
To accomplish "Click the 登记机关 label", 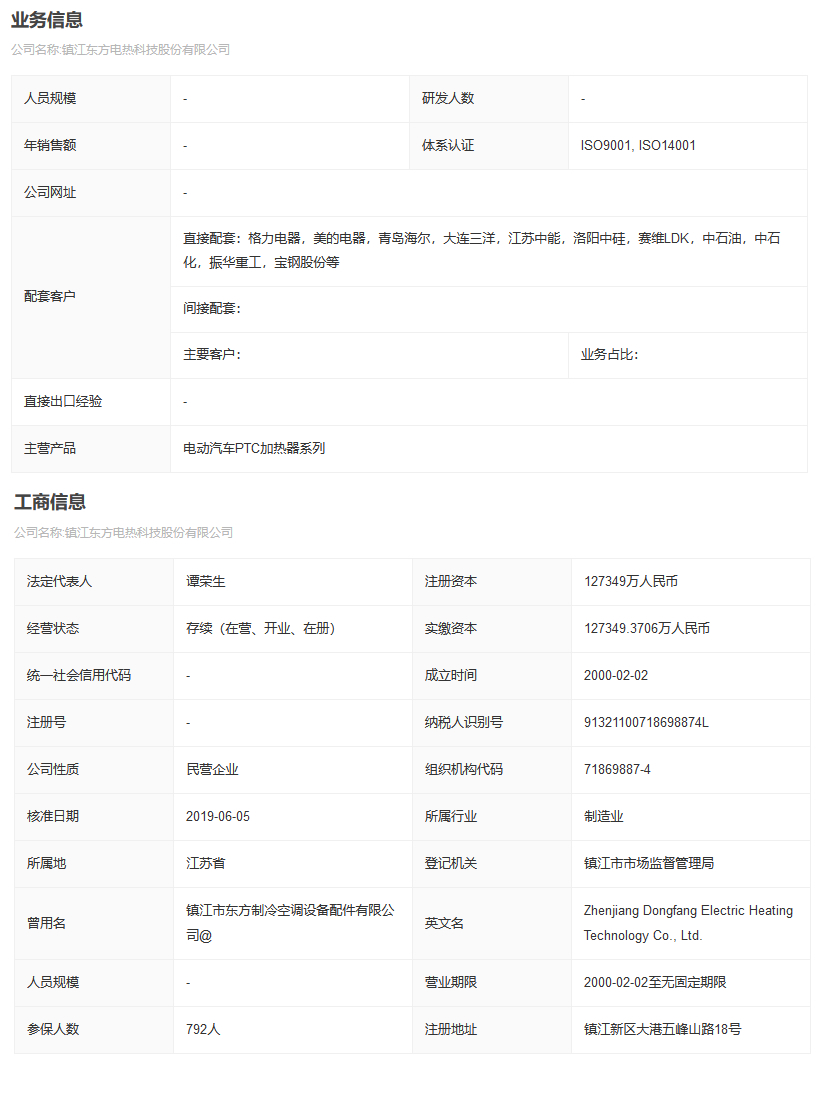I will [x=451, y=864].
